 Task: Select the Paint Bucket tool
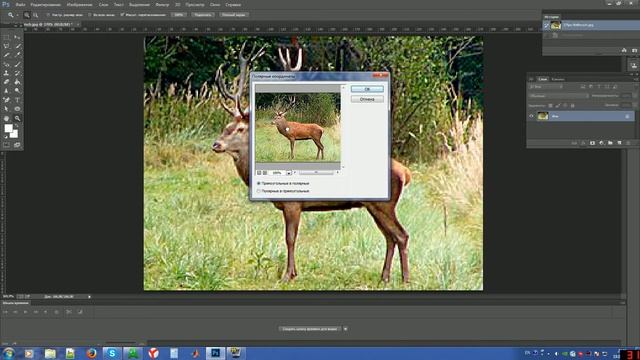[17, 82]
